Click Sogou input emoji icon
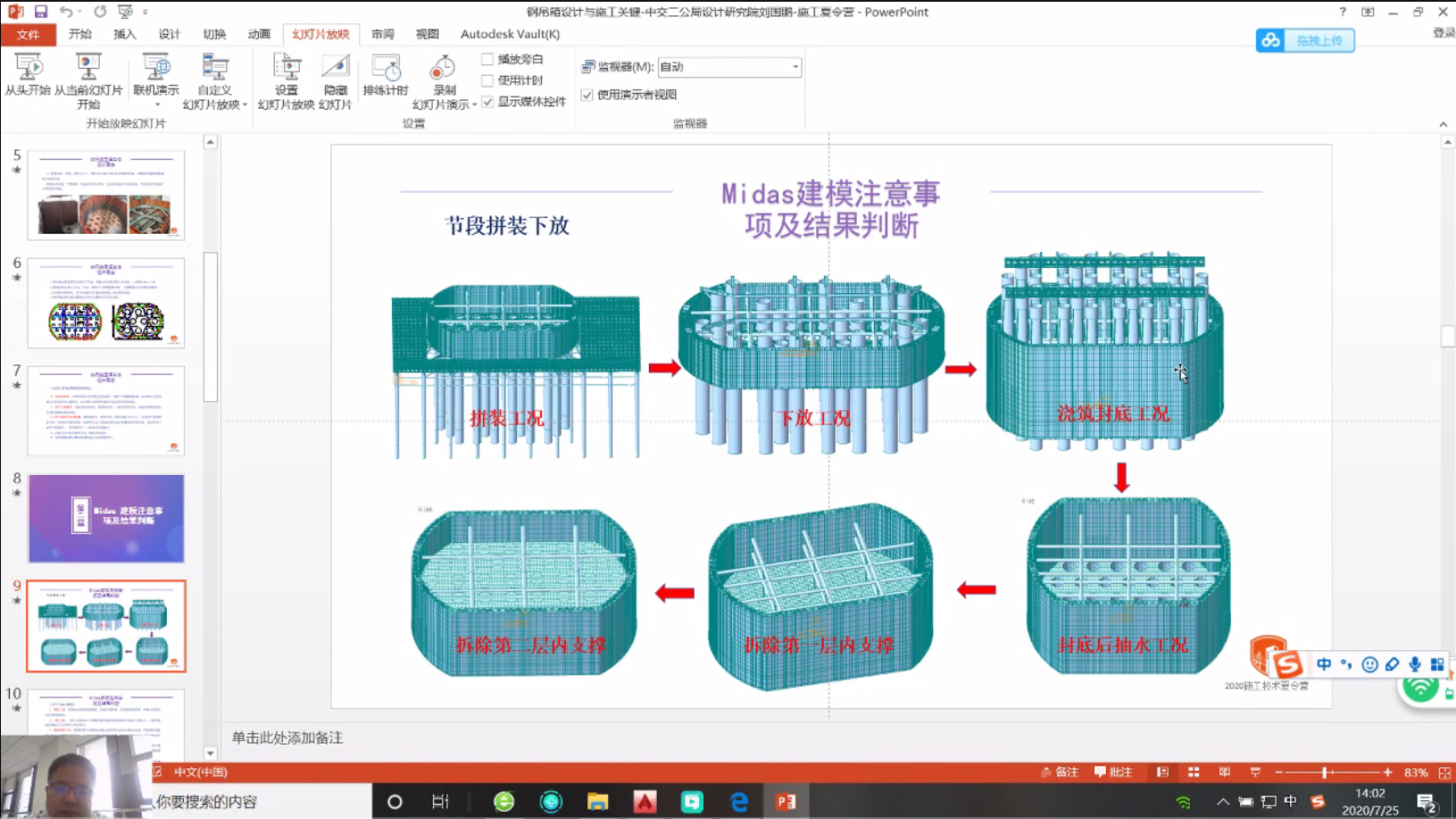Viewport: 1456px width, 819px height. click(x=1369, y=664)
